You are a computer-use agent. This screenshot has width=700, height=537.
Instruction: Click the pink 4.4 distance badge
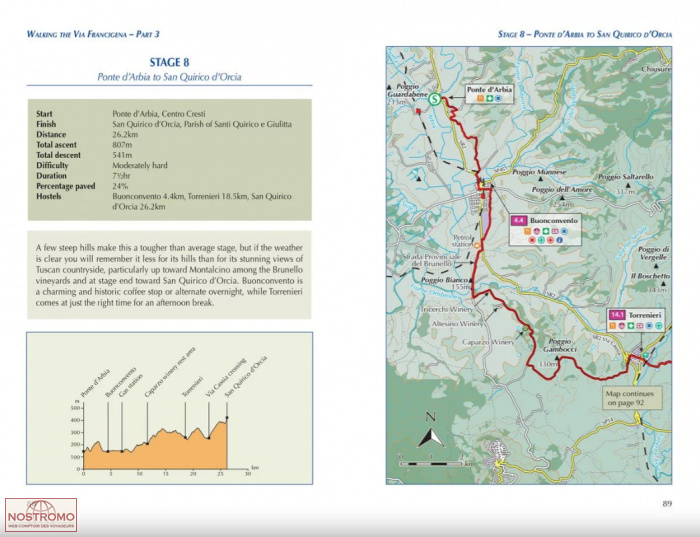click(x=519, y=221)
